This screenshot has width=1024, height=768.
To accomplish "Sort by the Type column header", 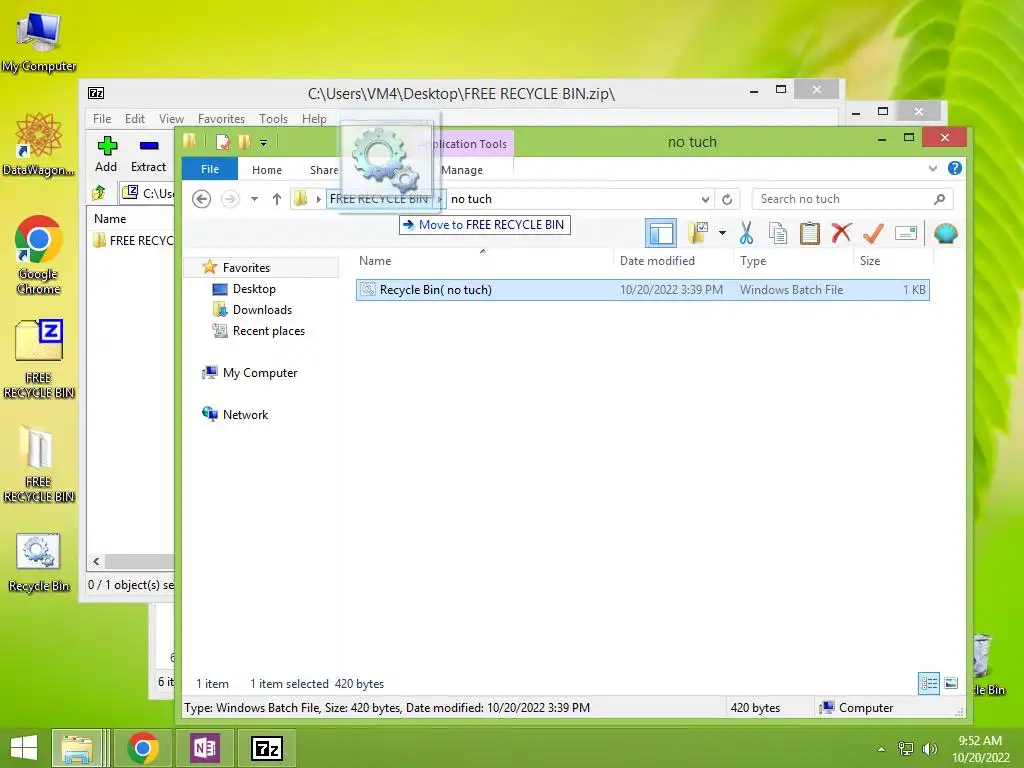I will coord(753,261).
